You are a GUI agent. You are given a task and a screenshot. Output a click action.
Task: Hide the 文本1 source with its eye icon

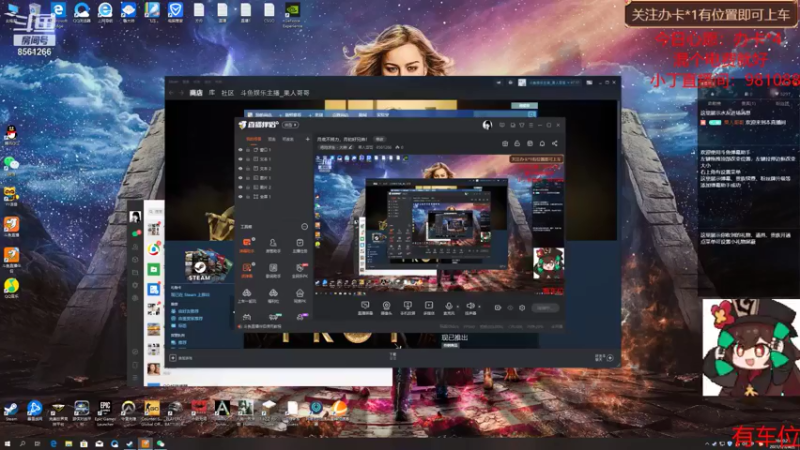[x=240, y=159]
